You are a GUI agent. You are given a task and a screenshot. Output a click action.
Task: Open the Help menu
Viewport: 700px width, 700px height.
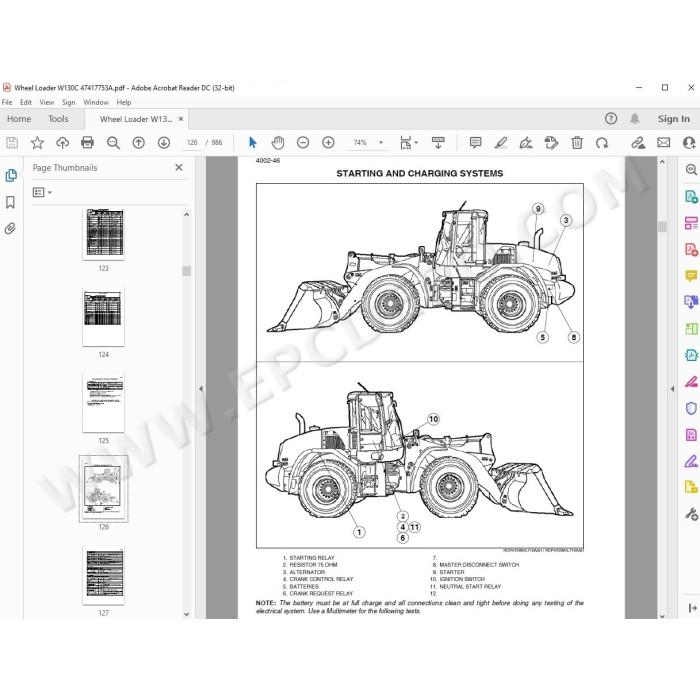[124, 102]
